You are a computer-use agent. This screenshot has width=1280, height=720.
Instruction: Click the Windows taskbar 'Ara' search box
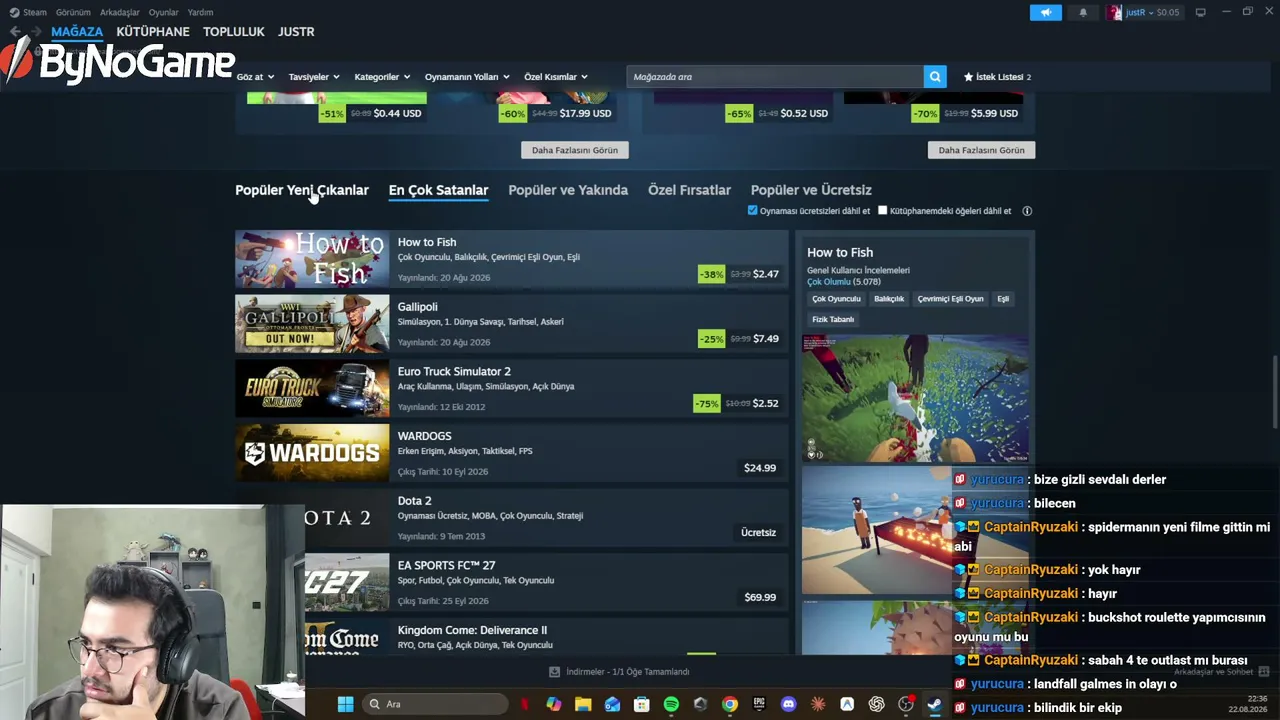tap(436, 704)
